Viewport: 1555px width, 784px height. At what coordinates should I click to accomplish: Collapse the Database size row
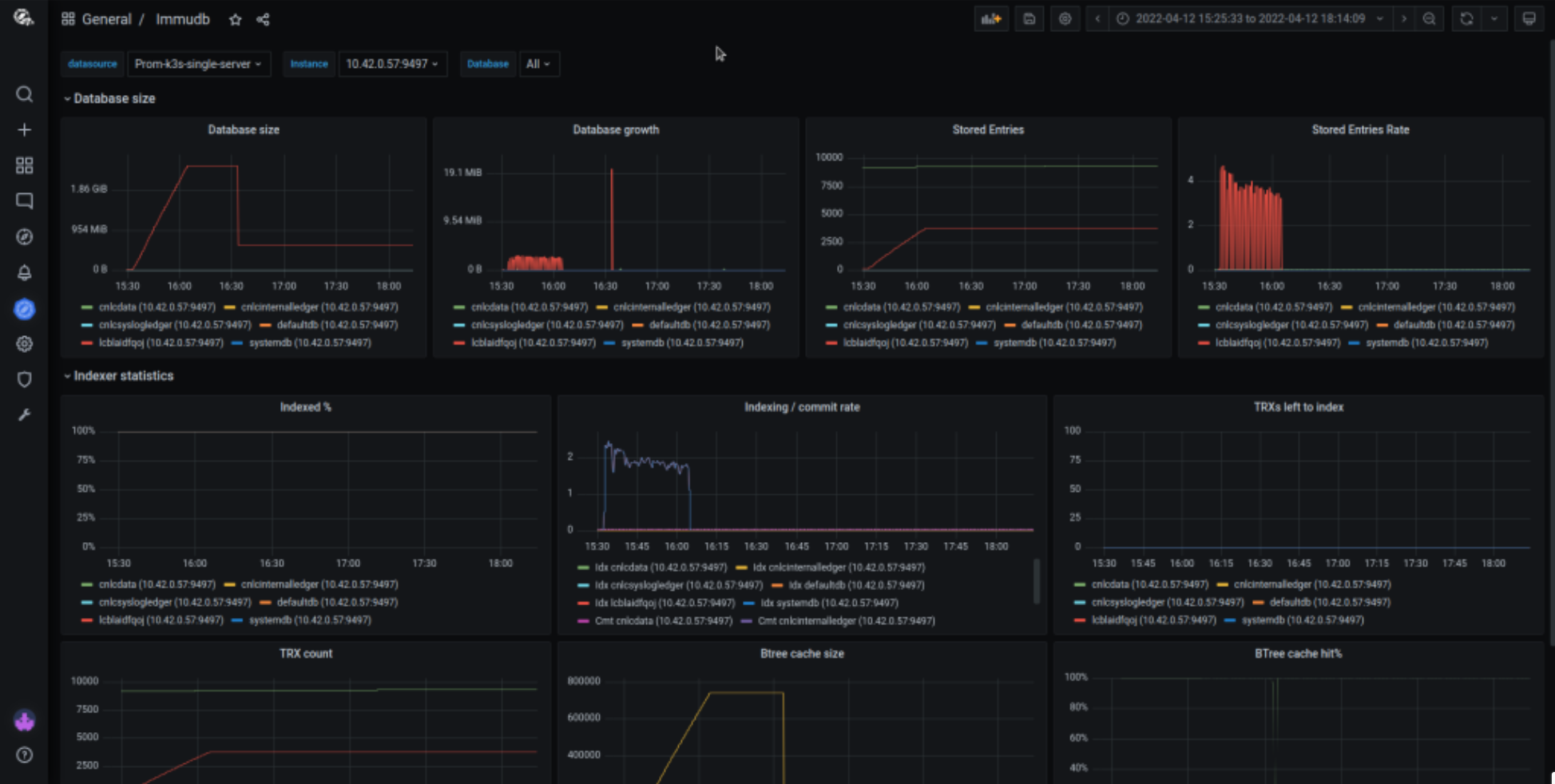click(x=109, y=98)
